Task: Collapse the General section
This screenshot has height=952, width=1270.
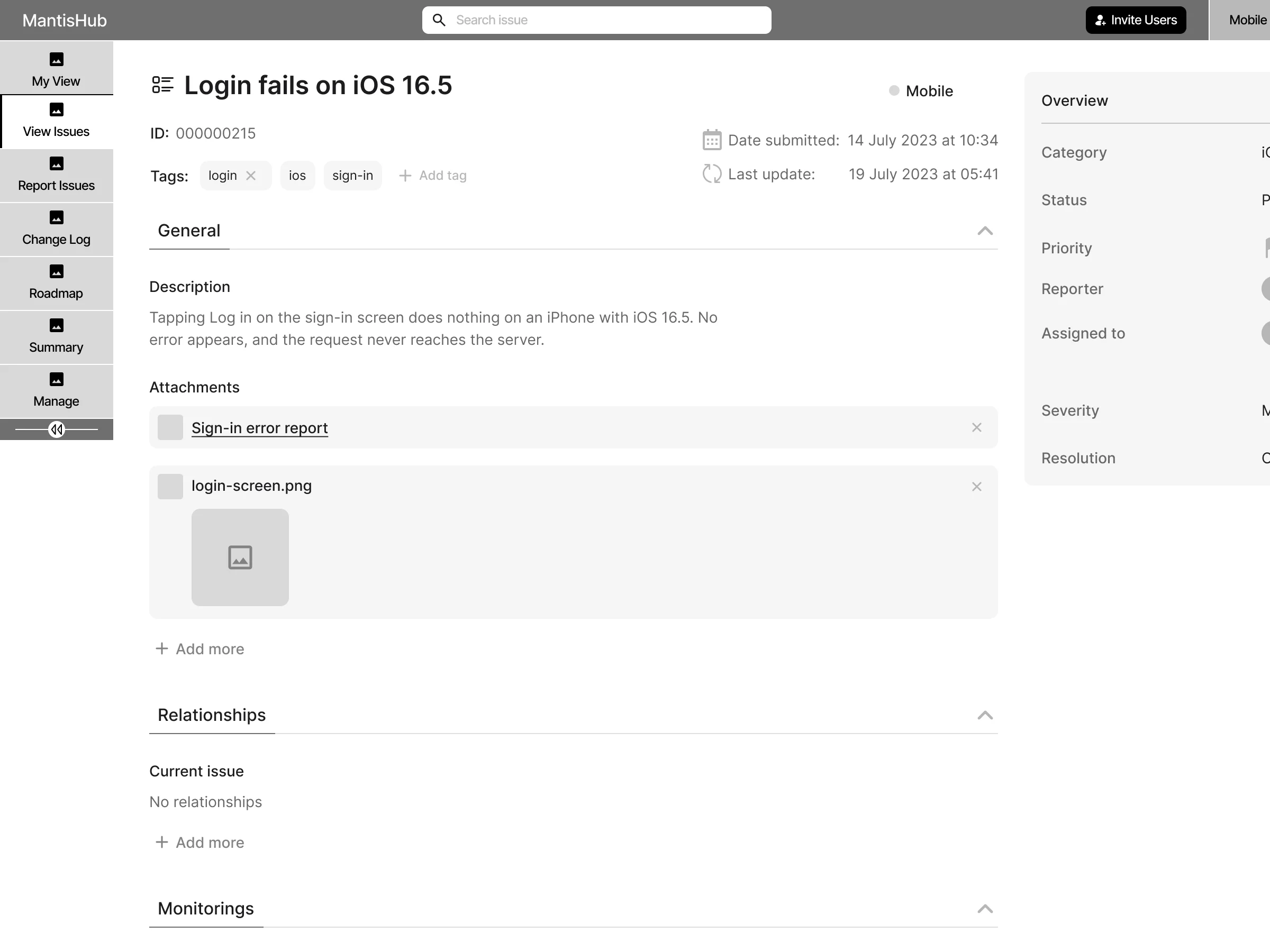Action: tap(985, 231)
